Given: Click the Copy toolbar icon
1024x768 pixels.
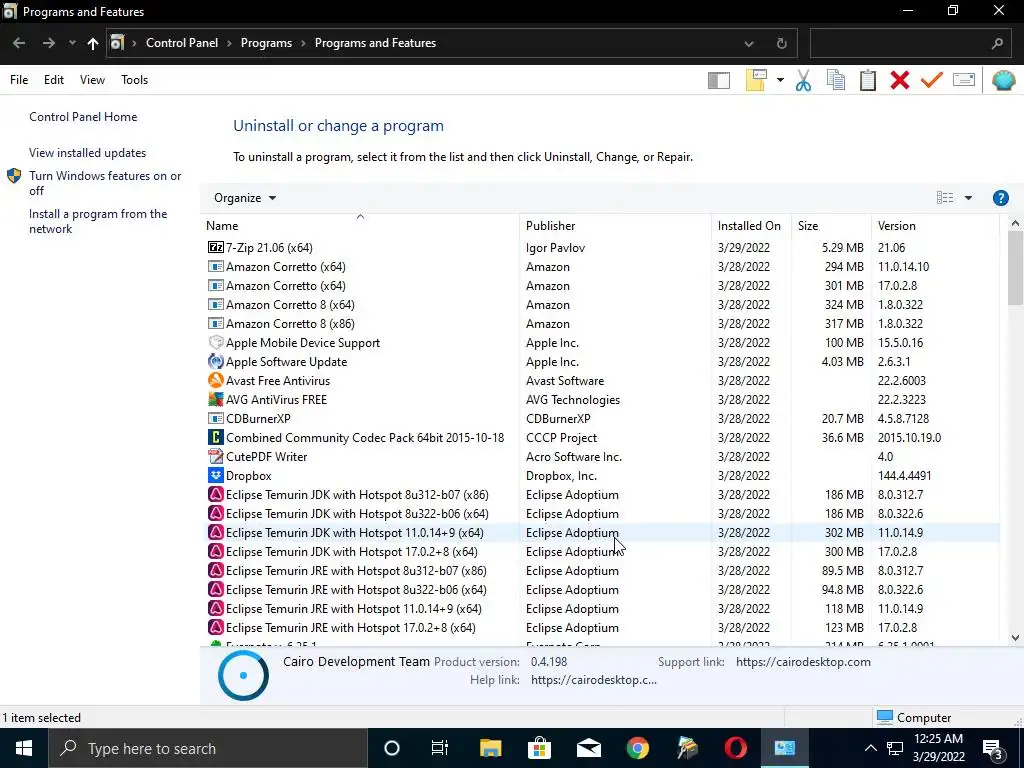Looking at the screenshot, I should [836, 80].
